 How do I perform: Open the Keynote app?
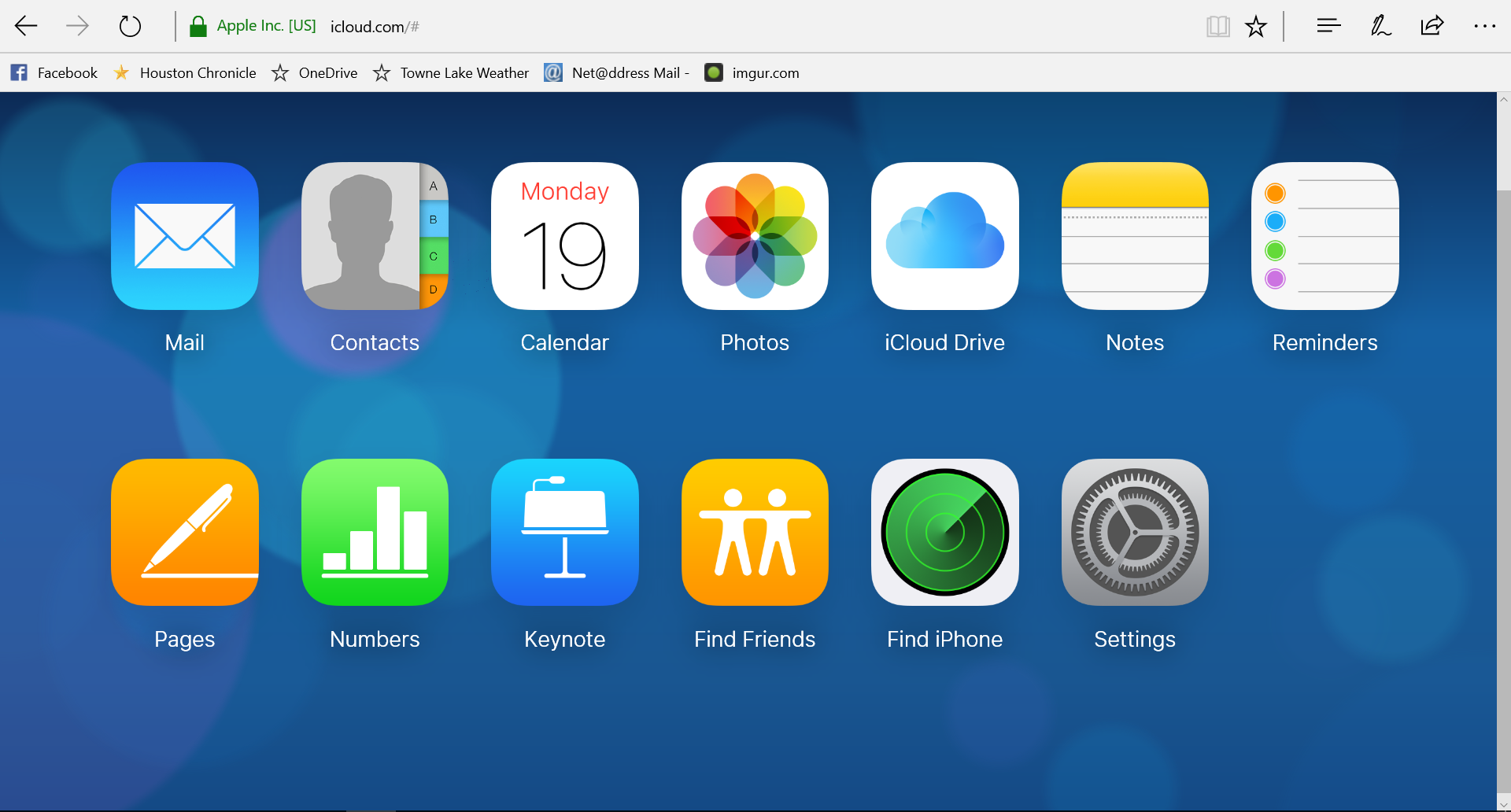565,532
